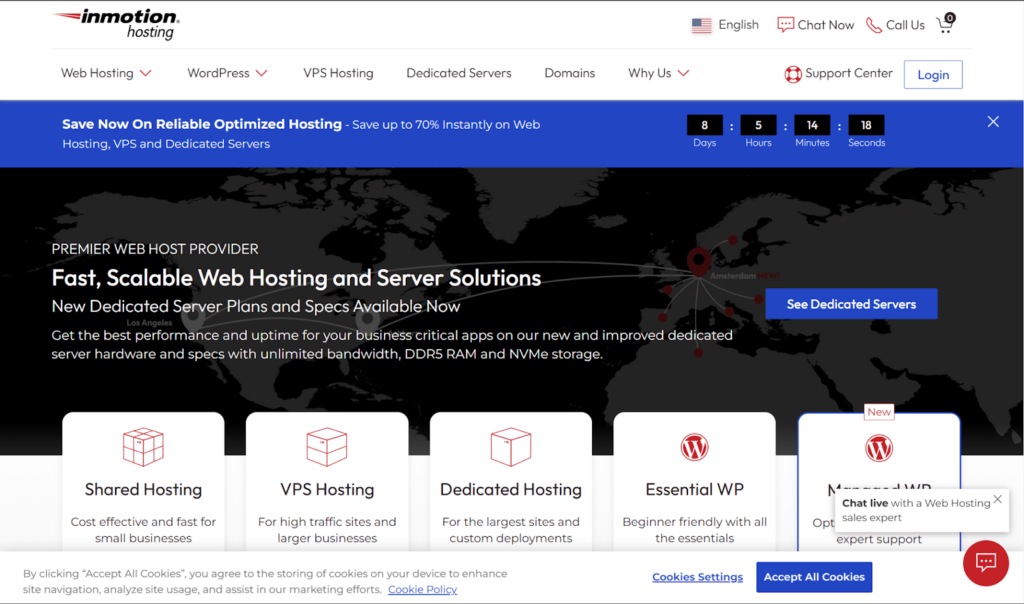
Task: Open the red chat bubble widget
Action: [x=985, y=562]
